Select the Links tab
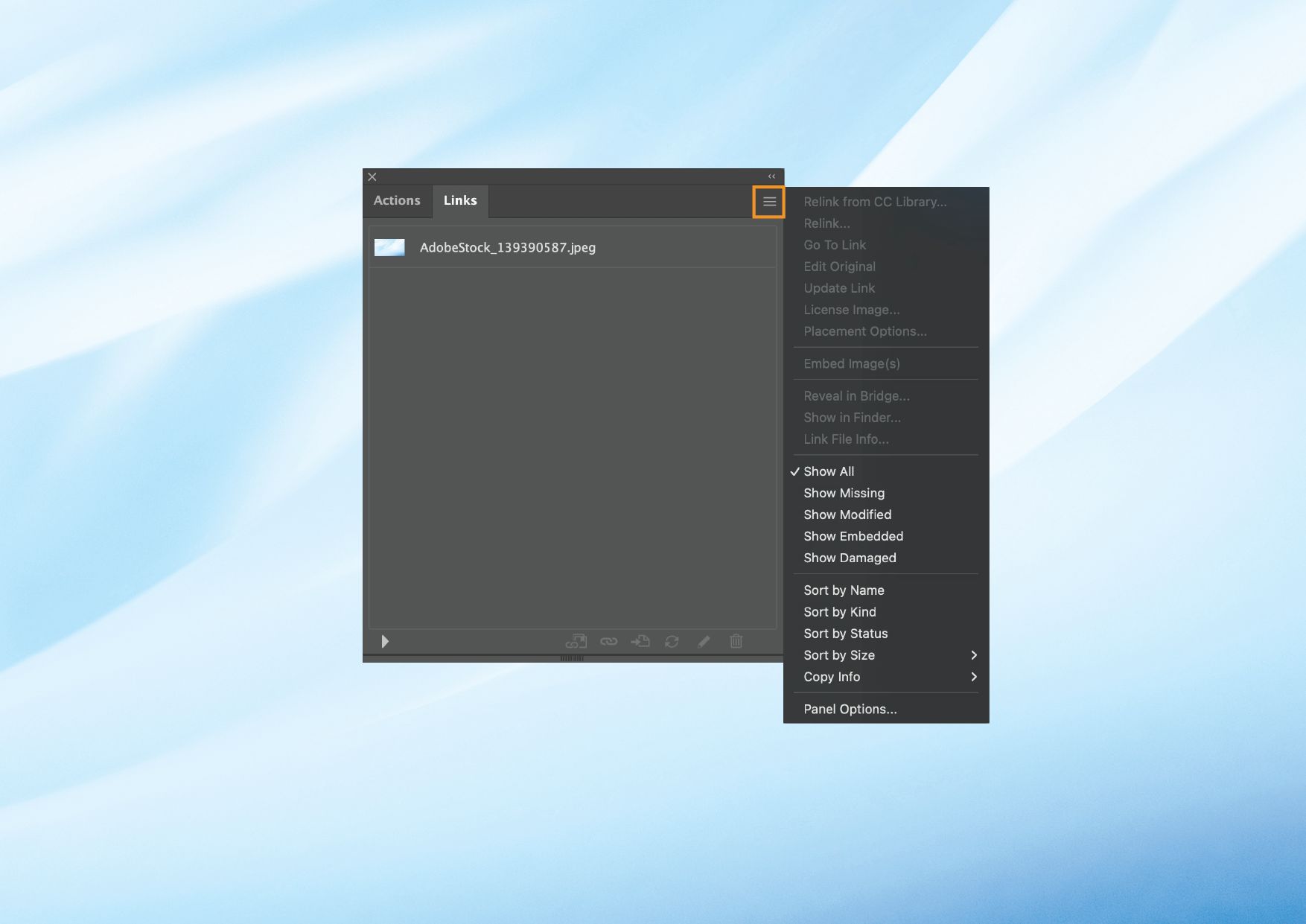This screenshot has width=1306, height=924. pos(460,201)
